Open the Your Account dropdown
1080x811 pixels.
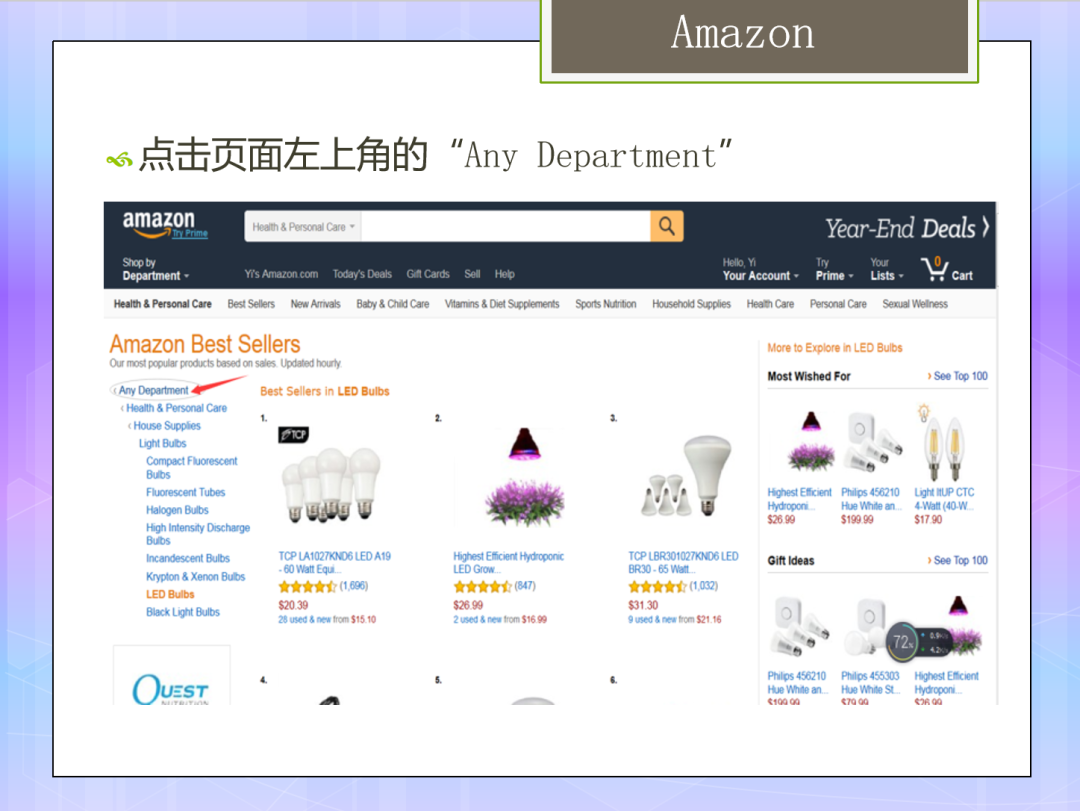(760, 269)
